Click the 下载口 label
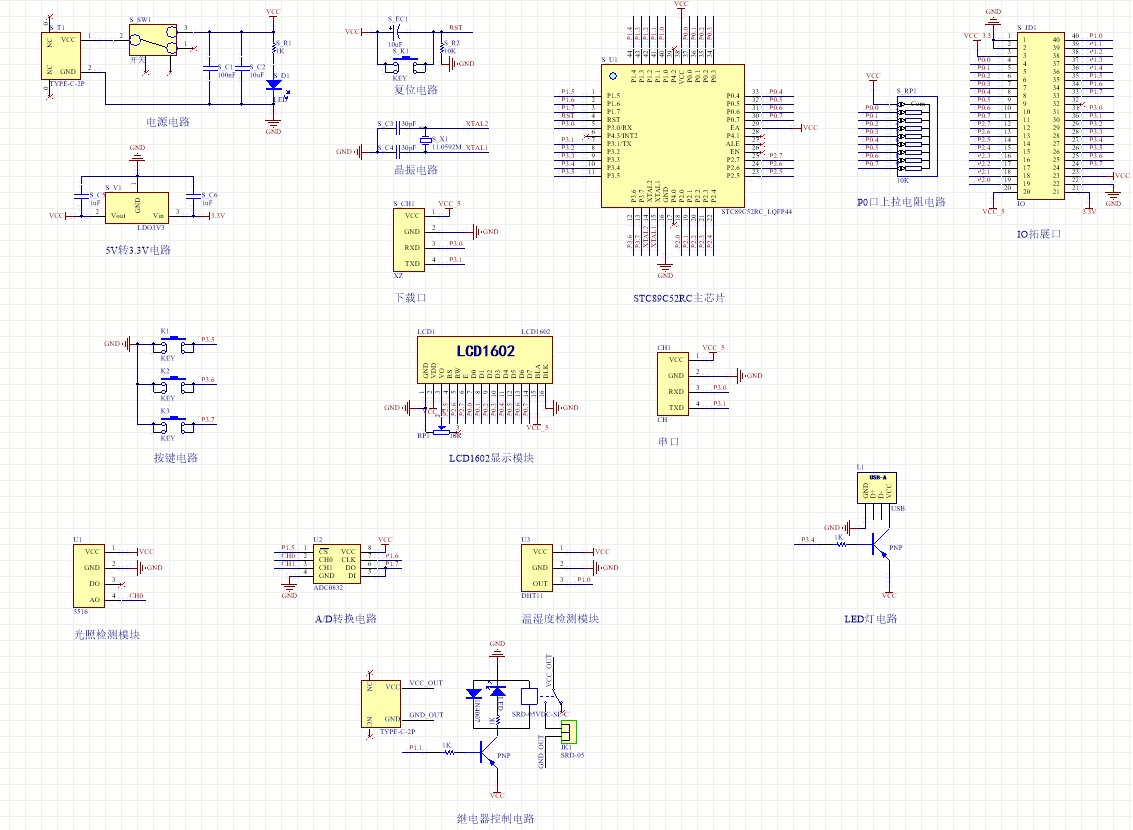The image size is (1133, 830). click(x=410, y=298)
